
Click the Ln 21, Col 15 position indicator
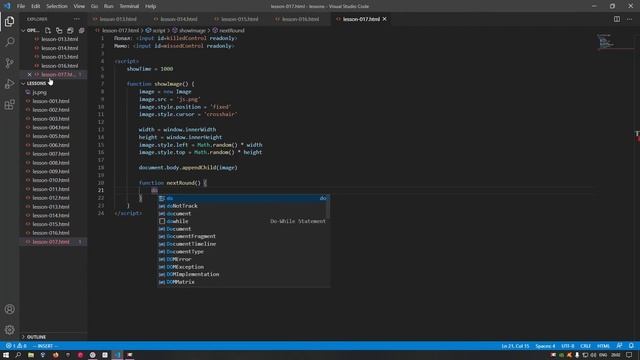(x=515, y=346)
